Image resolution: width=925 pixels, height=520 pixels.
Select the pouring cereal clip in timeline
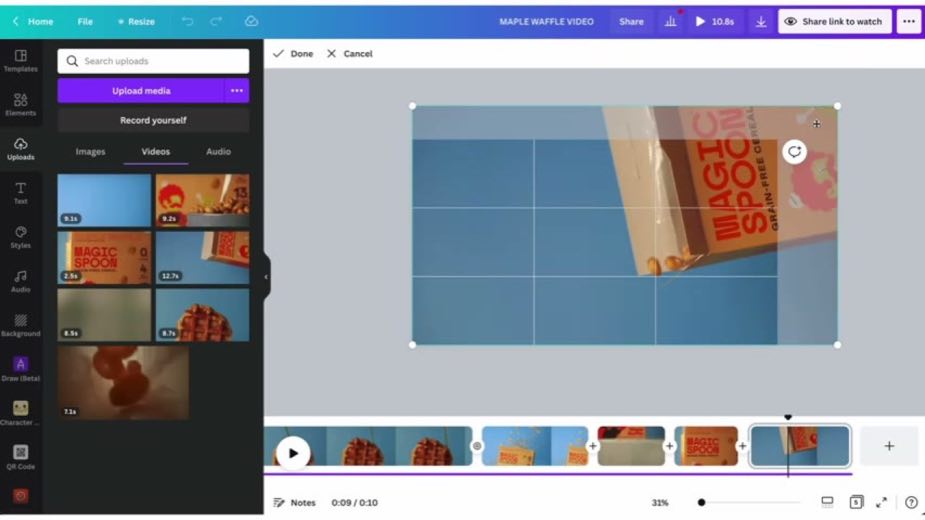pyautogui.click(x=535, y=446)
